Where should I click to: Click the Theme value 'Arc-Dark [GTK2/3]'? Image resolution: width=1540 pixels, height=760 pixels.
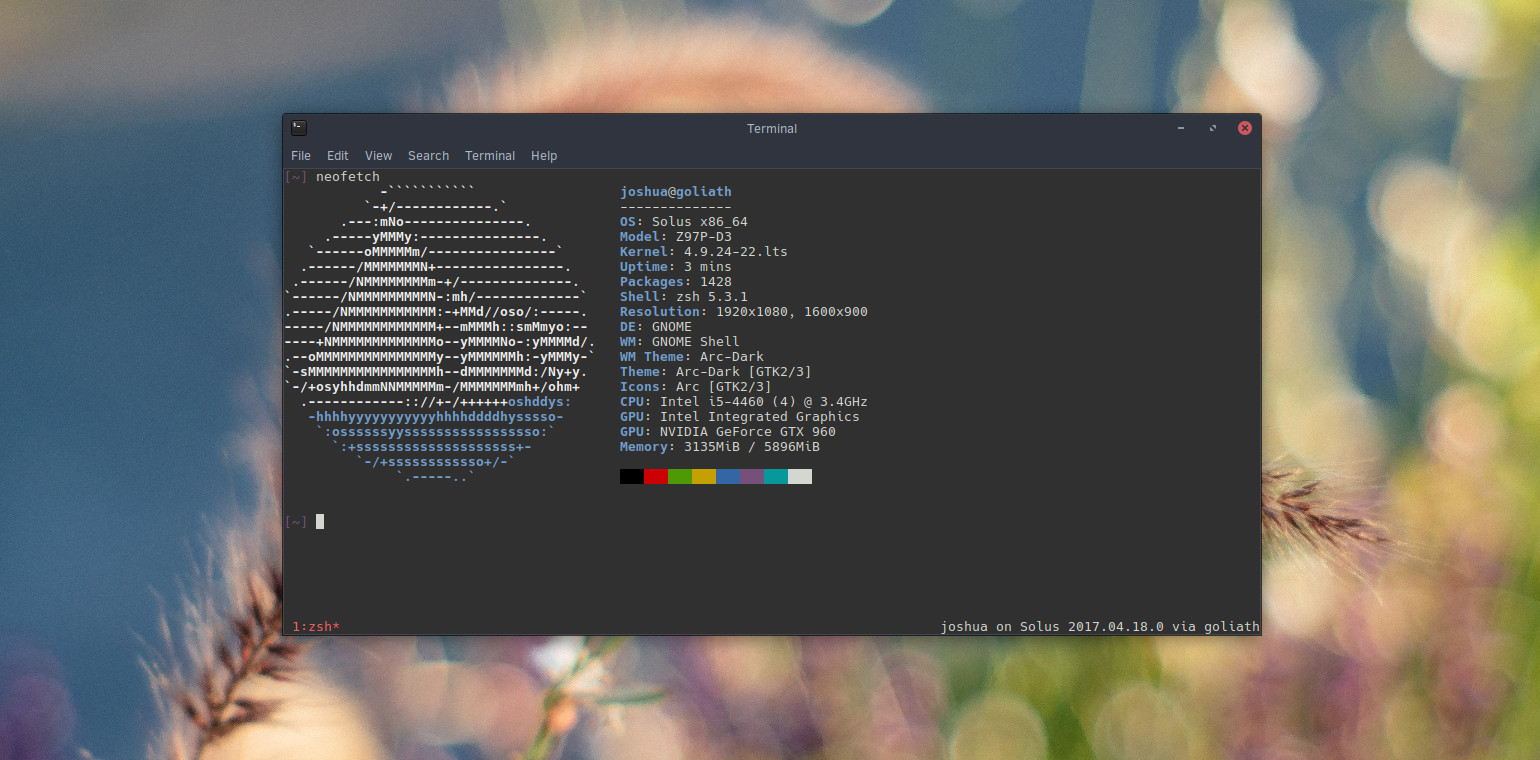pyautogui.click(x=744, y=372)
